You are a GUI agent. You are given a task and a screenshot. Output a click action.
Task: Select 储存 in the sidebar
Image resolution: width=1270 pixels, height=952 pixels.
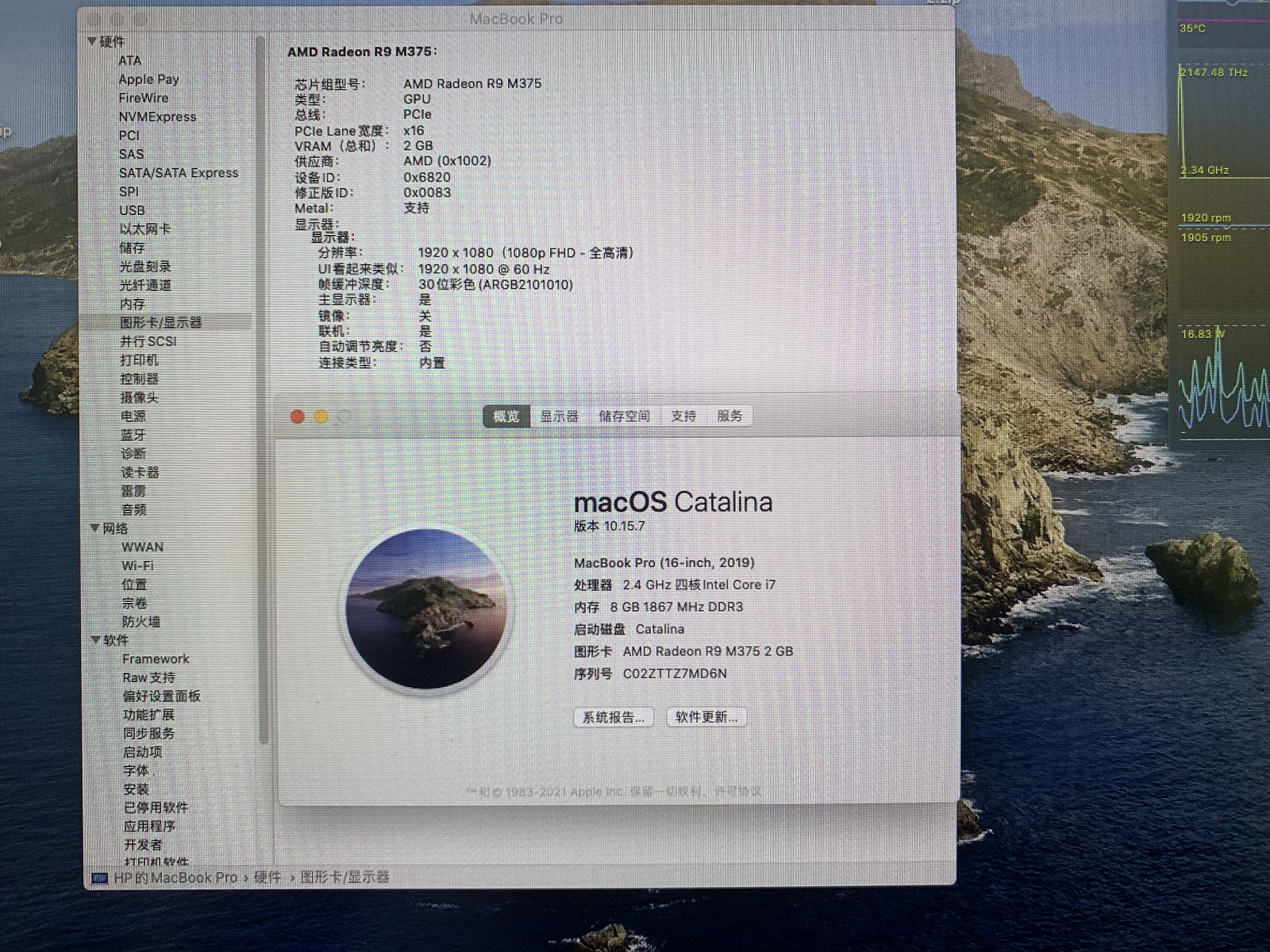(x=133, y=248)
